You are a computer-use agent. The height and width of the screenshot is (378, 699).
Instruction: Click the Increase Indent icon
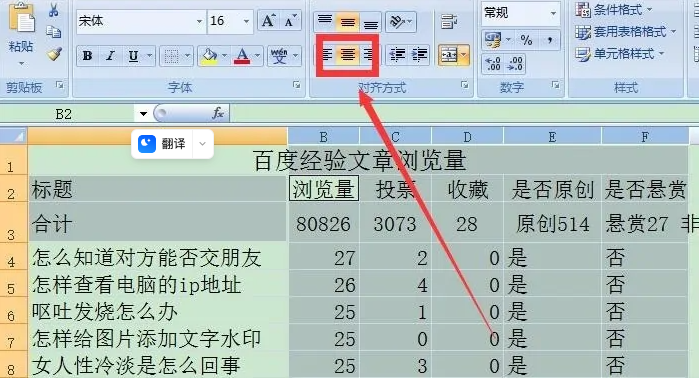click(x=419, y=55)
